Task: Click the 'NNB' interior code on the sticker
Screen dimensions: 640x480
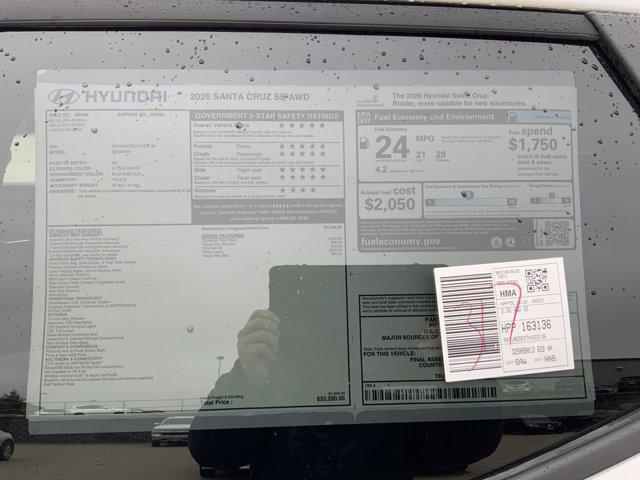Action: [550, 359]
